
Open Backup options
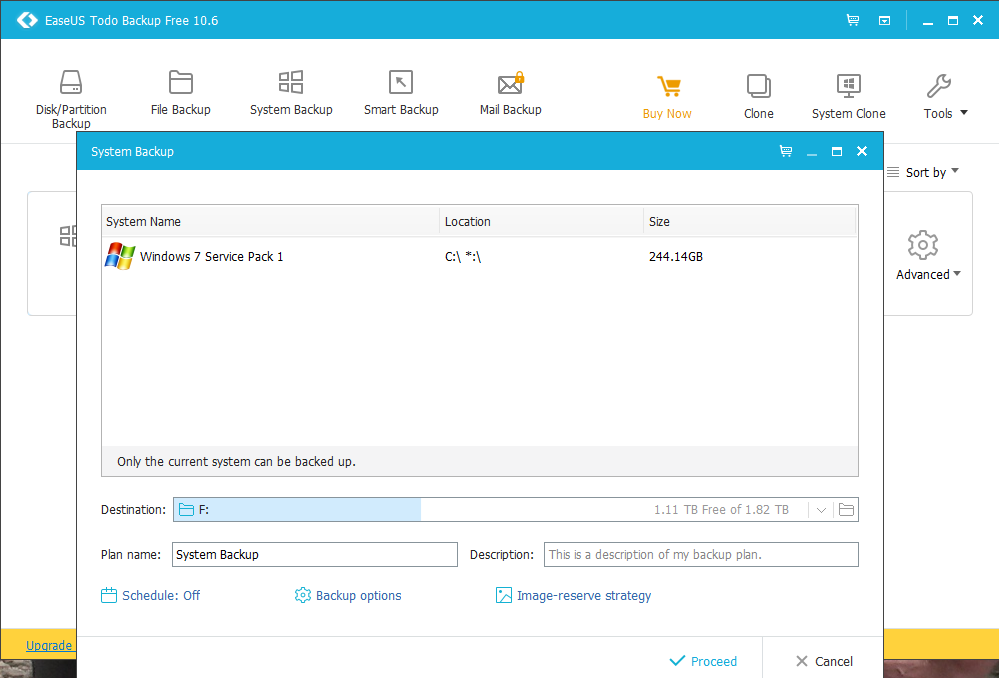348,595
